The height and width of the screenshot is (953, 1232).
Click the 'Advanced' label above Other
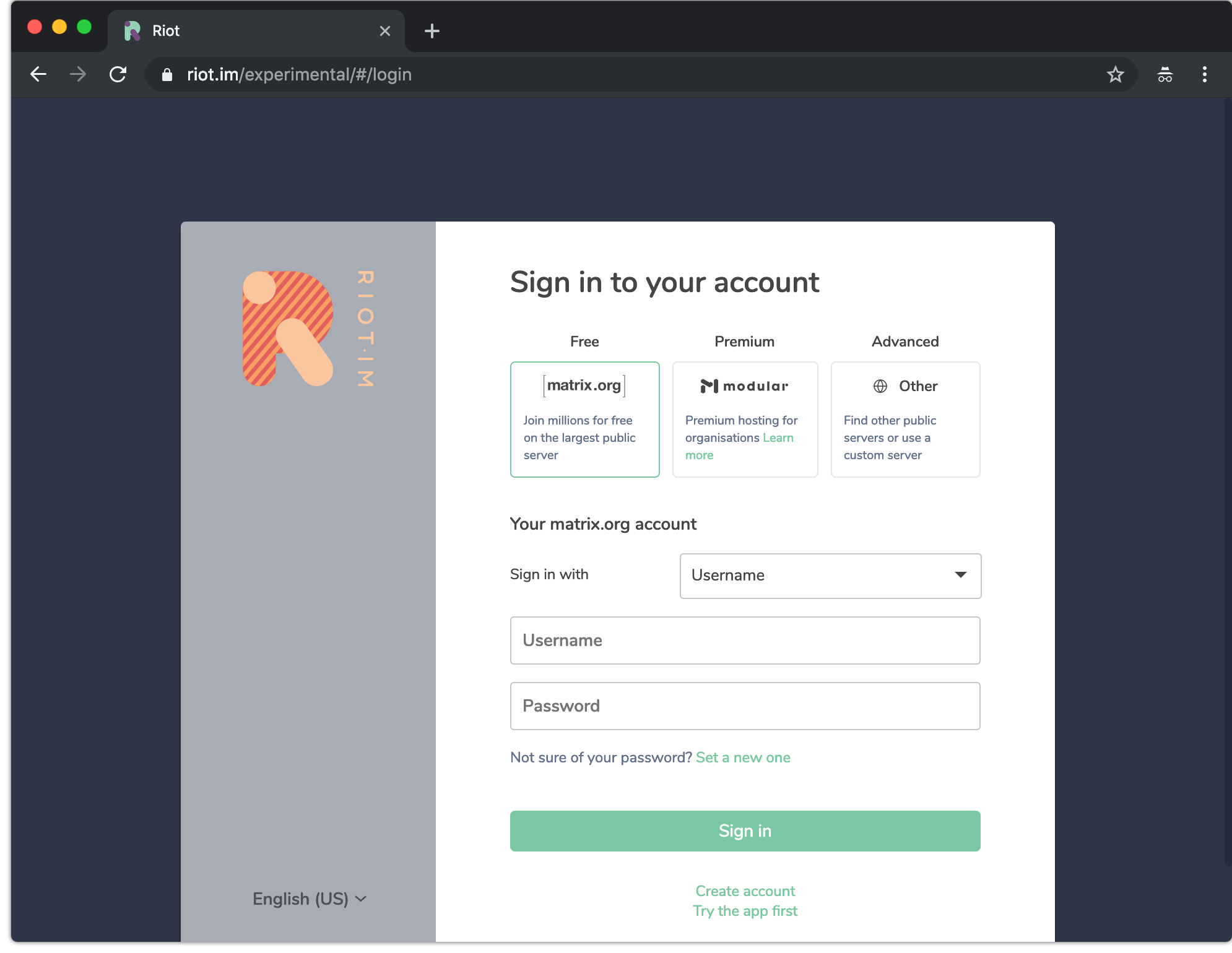point(905,342)
